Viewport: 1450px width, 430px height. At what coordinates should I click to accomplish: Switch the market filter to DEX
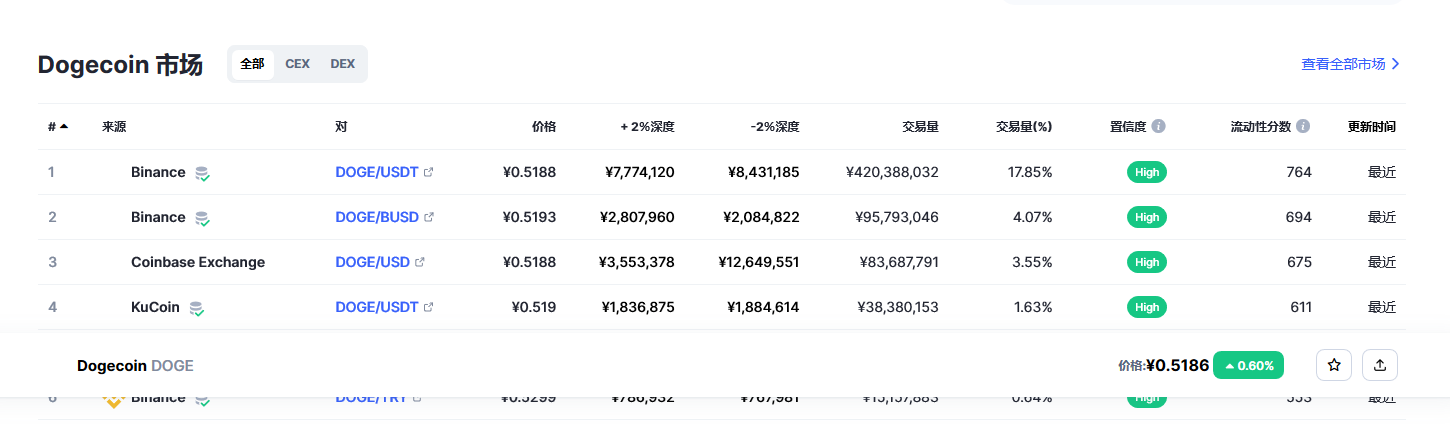pos(342,64)
